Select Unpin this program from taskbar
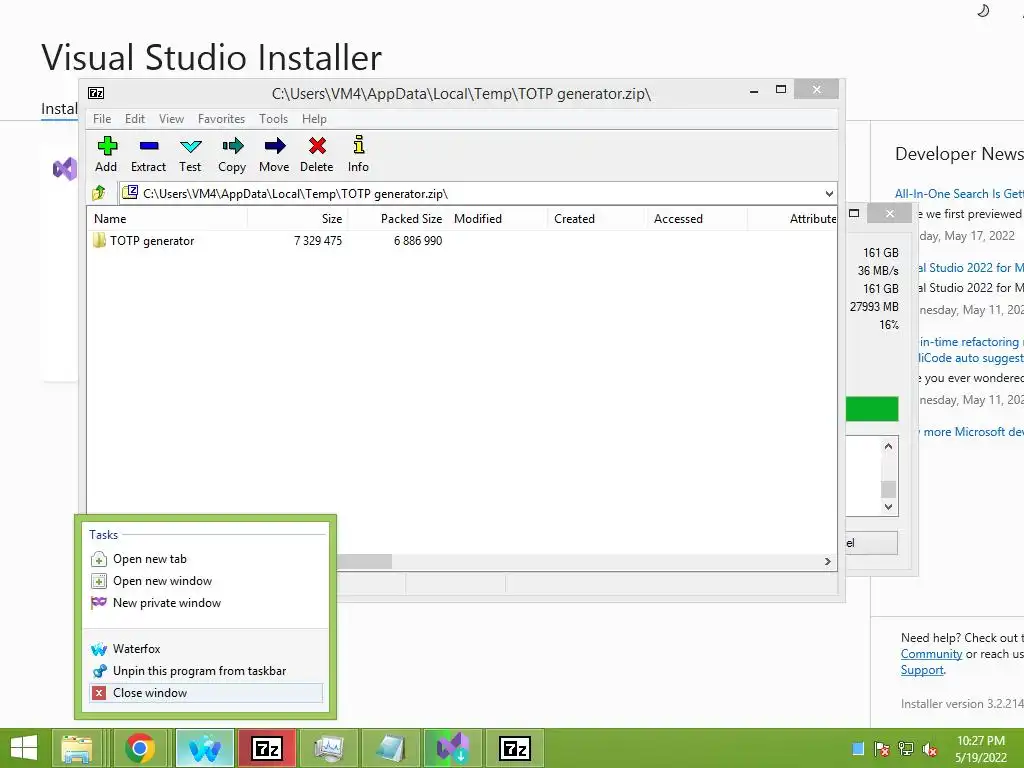The image size is (1024, 768). coord(207,671)
